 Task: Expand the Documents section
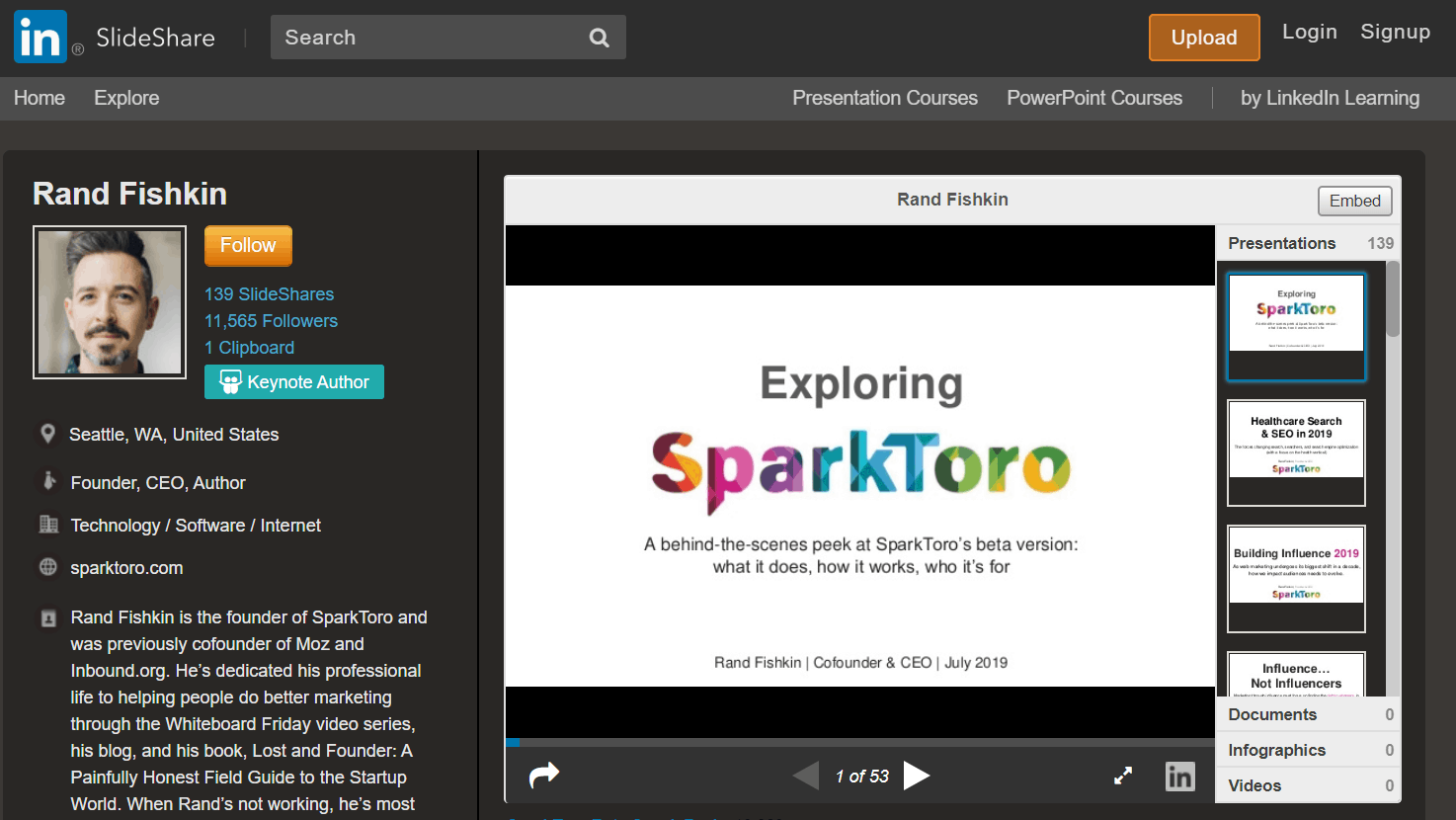coord(1308,714)
